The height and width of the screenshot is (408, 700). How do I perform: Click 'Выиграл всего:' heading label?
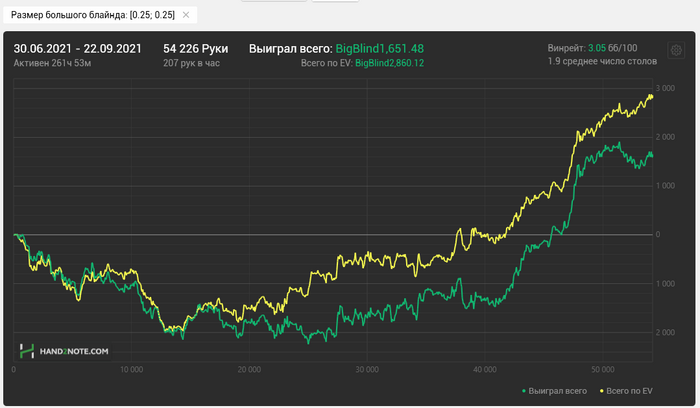291,49
